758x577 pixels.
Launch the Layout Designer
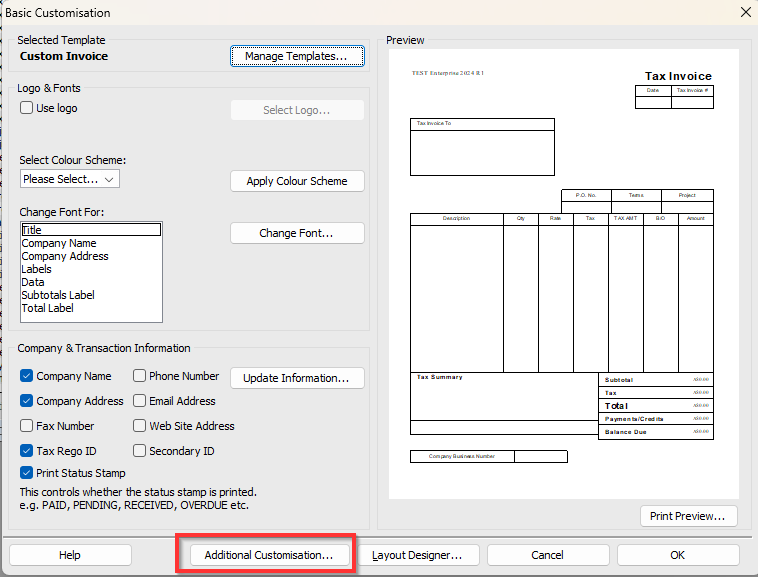click(x=418, y=555)
